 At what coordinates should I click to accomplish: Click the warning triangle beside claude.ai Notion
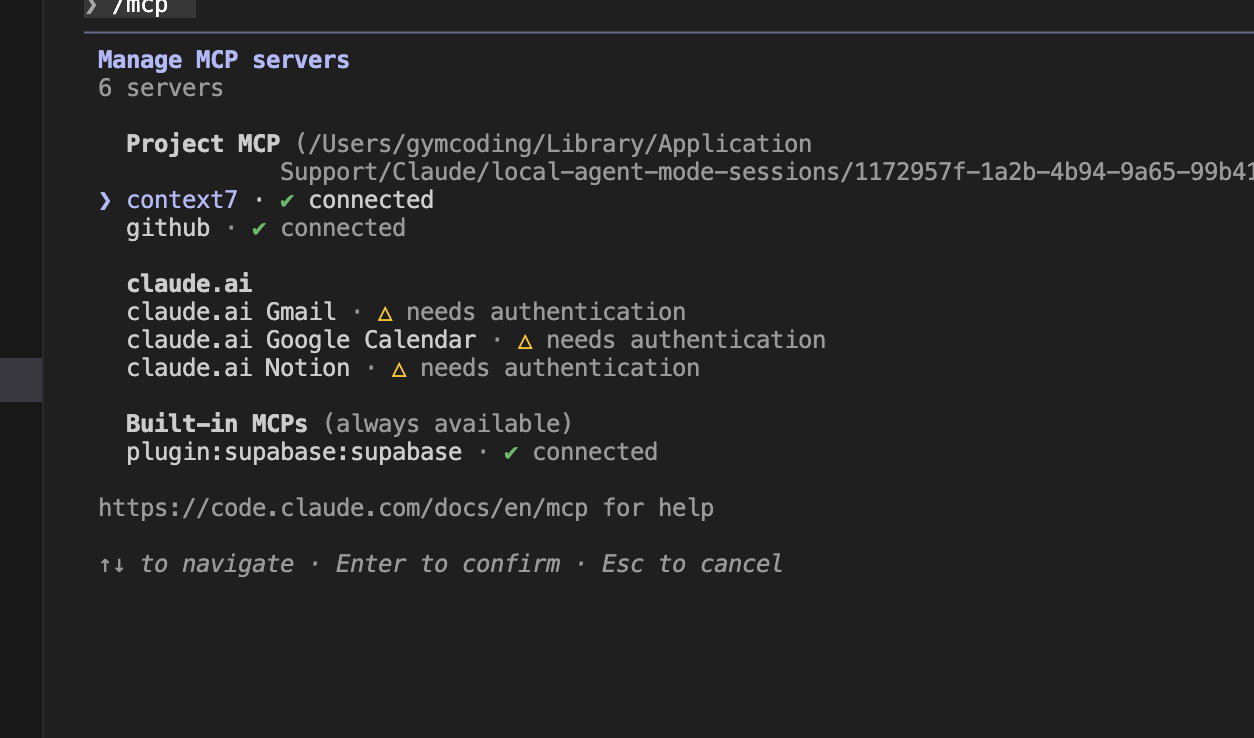click(399, 369)
